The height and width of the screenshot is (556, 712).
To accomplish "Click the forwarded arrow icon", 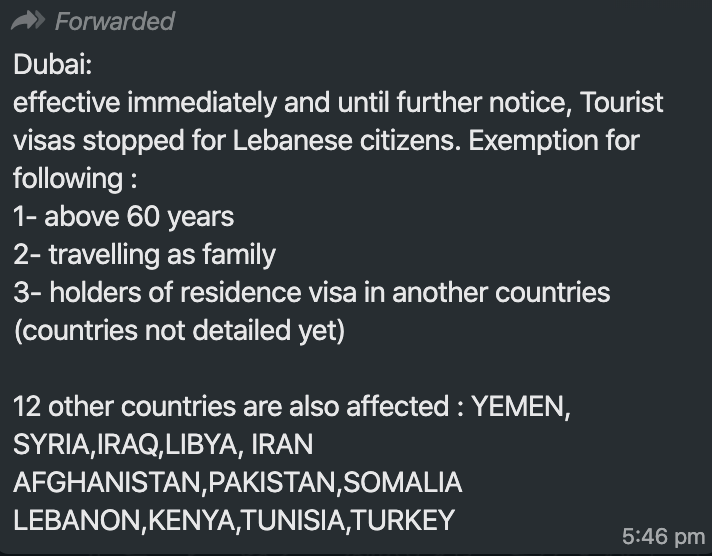I will coord(28,21).
